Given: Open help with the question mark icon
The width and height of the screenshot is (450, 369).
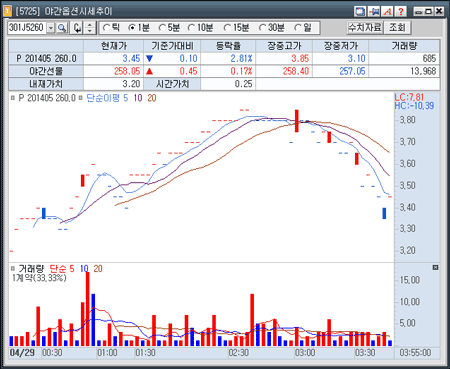Looking at the screenshot, I should (x=401, y=11).
